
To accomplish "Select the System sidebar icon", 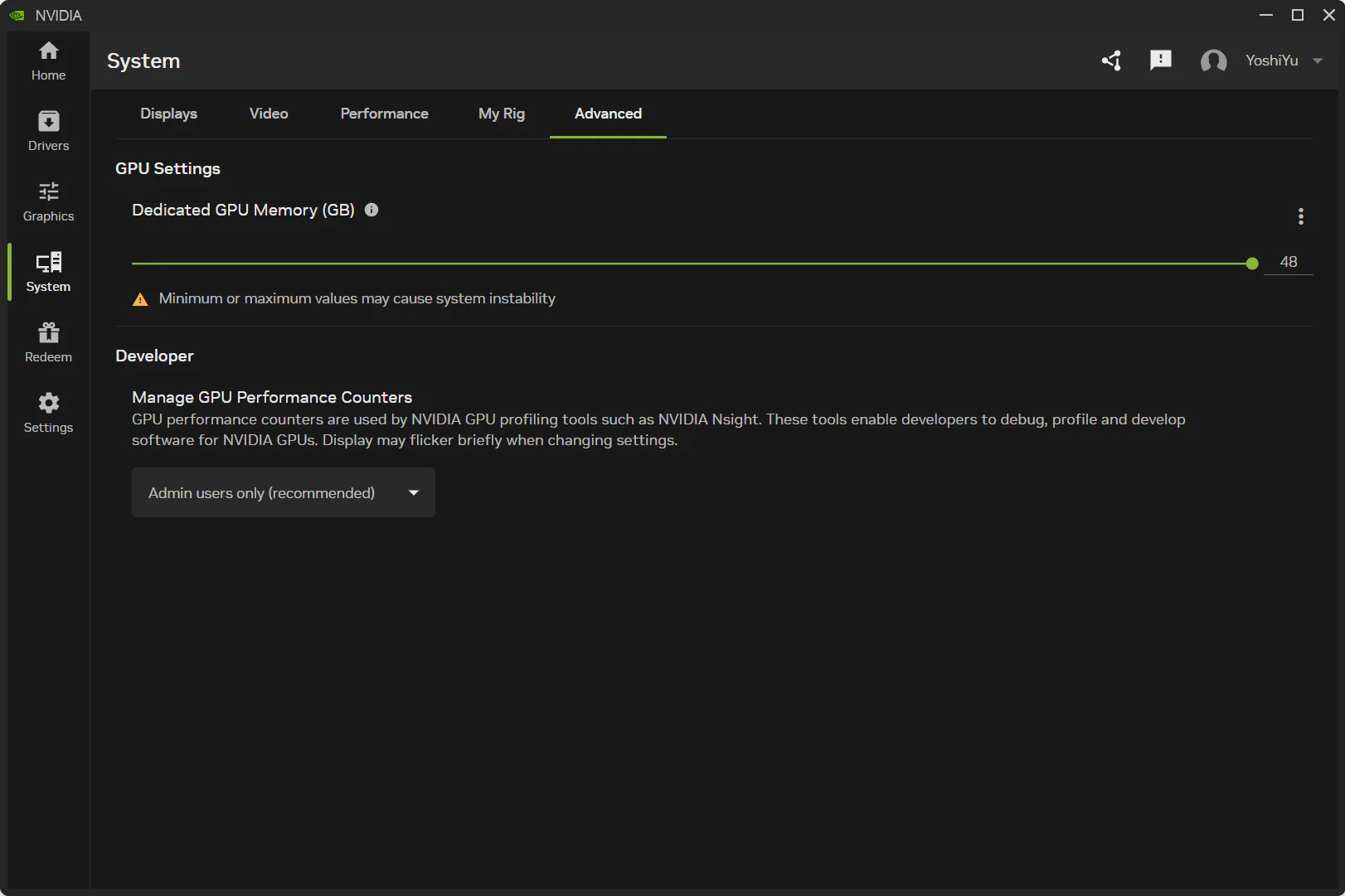I will pos(48,273).
